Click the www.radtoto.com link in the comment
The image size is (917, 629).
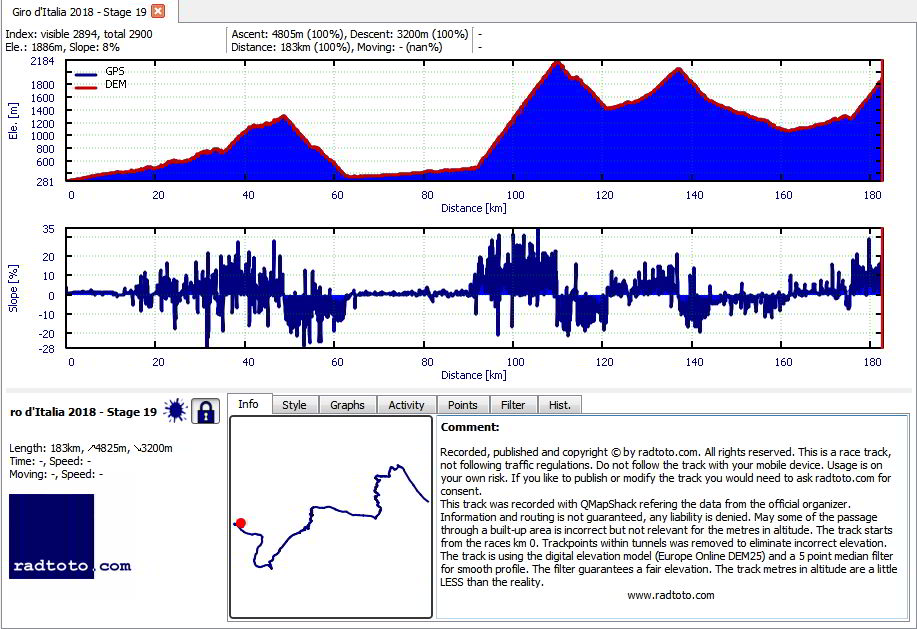pos(671,595)
